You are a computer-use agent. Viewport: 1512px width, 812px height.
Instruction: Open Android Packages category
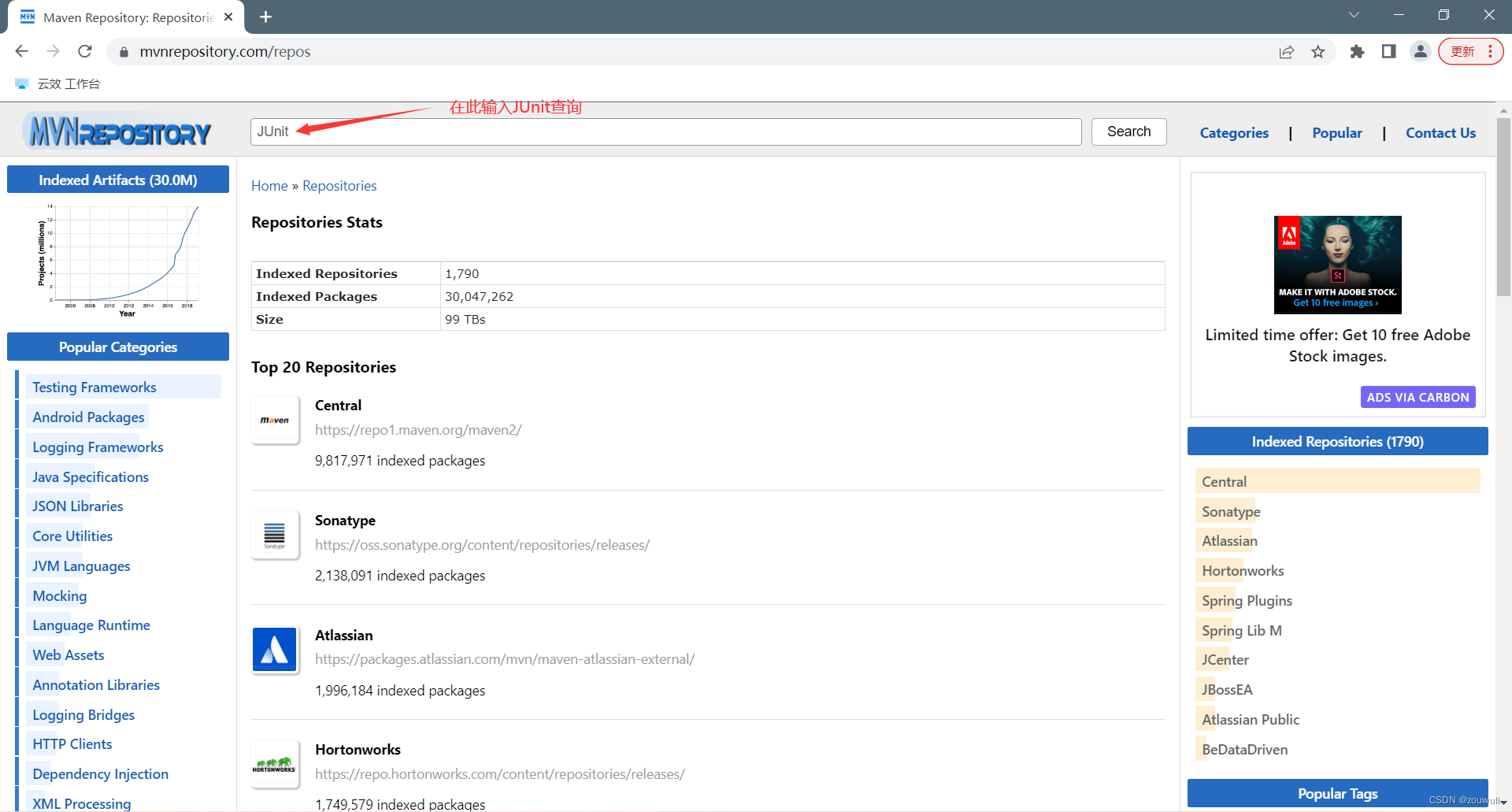pos(88,417)
